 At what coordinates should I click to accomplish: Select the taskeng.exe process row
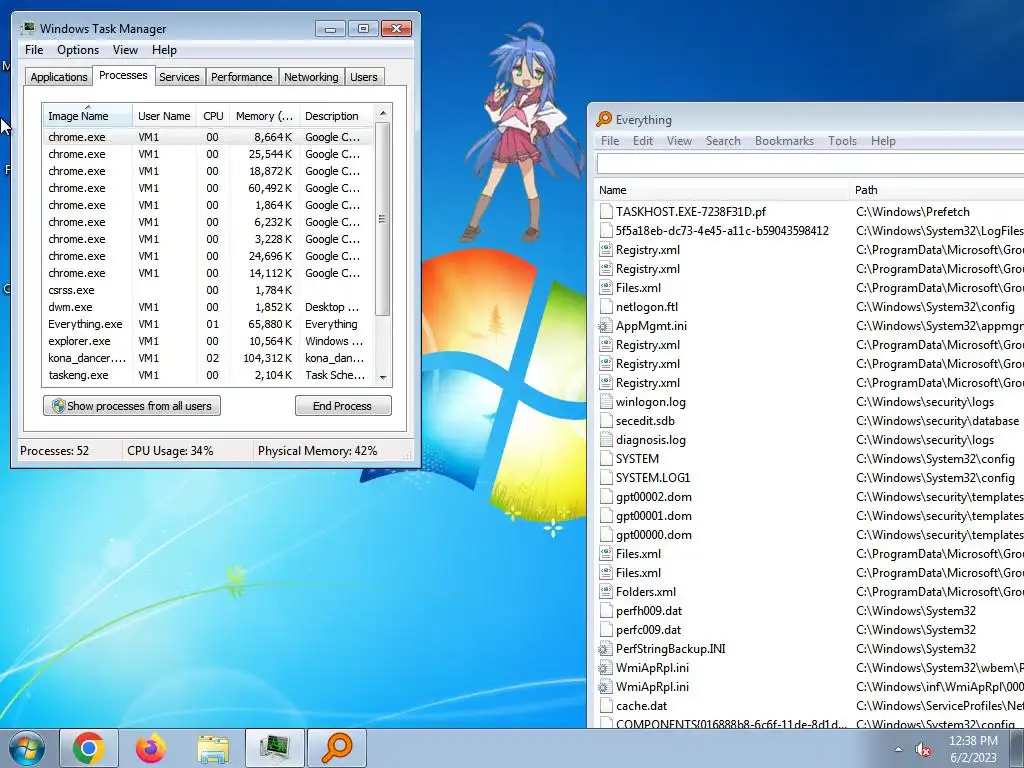(x=209, y=375)
